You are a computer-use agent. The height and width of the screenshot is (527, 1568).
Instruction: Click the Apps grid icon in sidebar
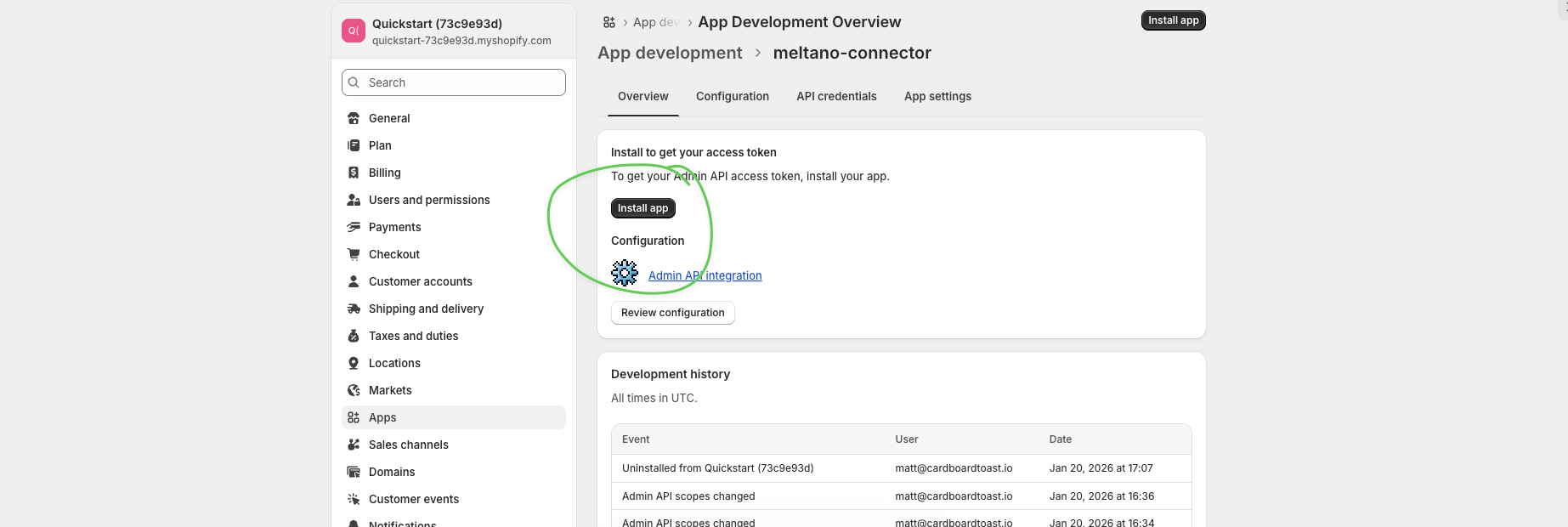pyautogui.click(x=354, y=417)
